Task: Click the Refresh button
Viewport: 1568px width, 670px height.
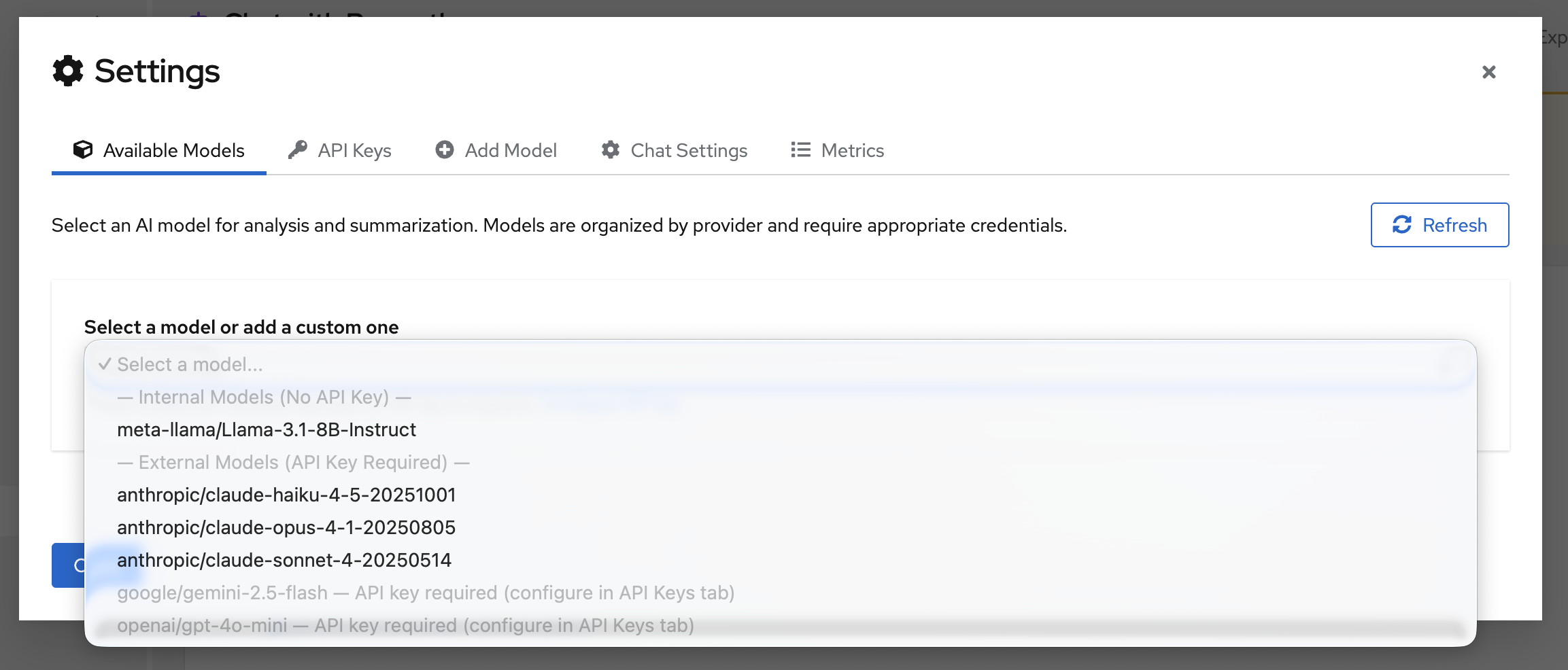Action: point(1439,225)
